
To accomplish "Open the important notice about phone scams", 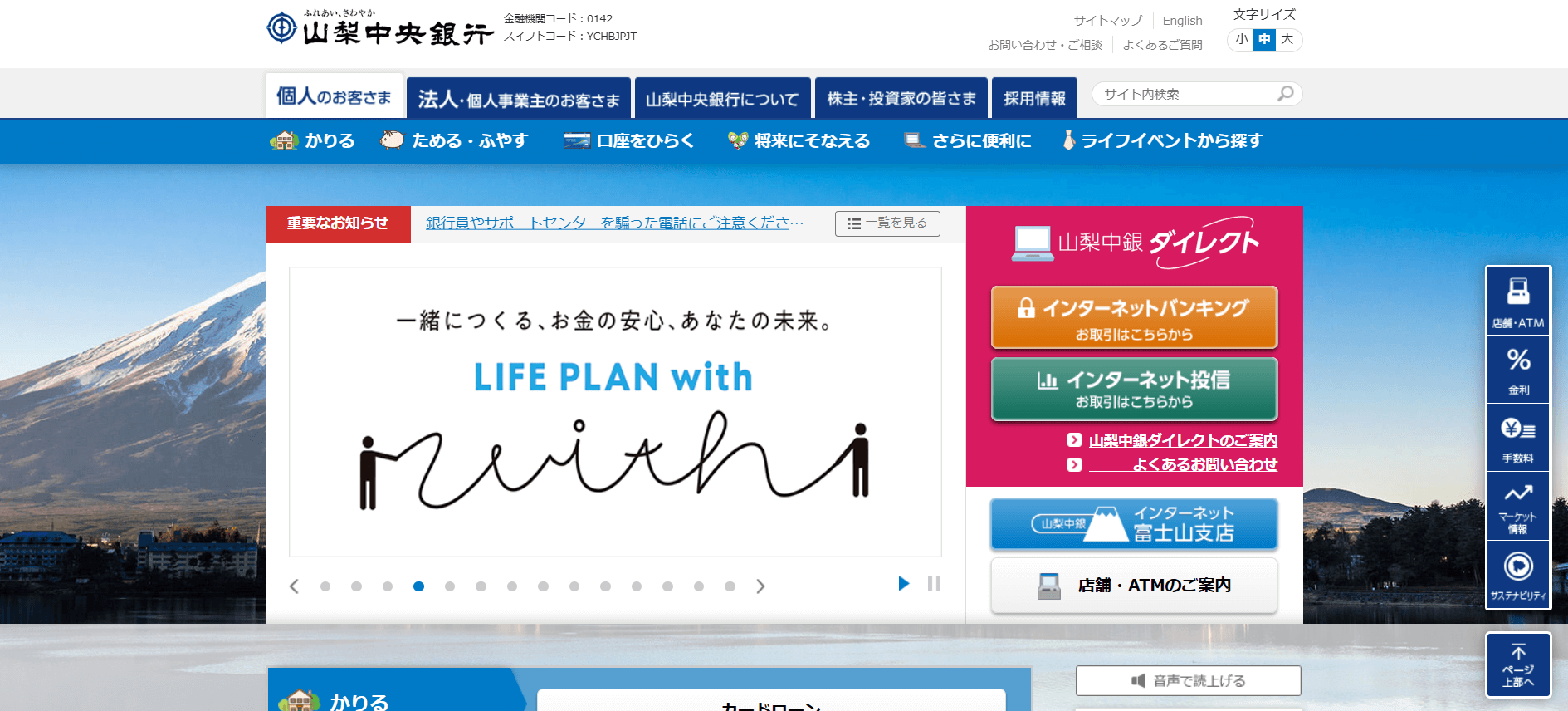I will click(x=614, y=223).
